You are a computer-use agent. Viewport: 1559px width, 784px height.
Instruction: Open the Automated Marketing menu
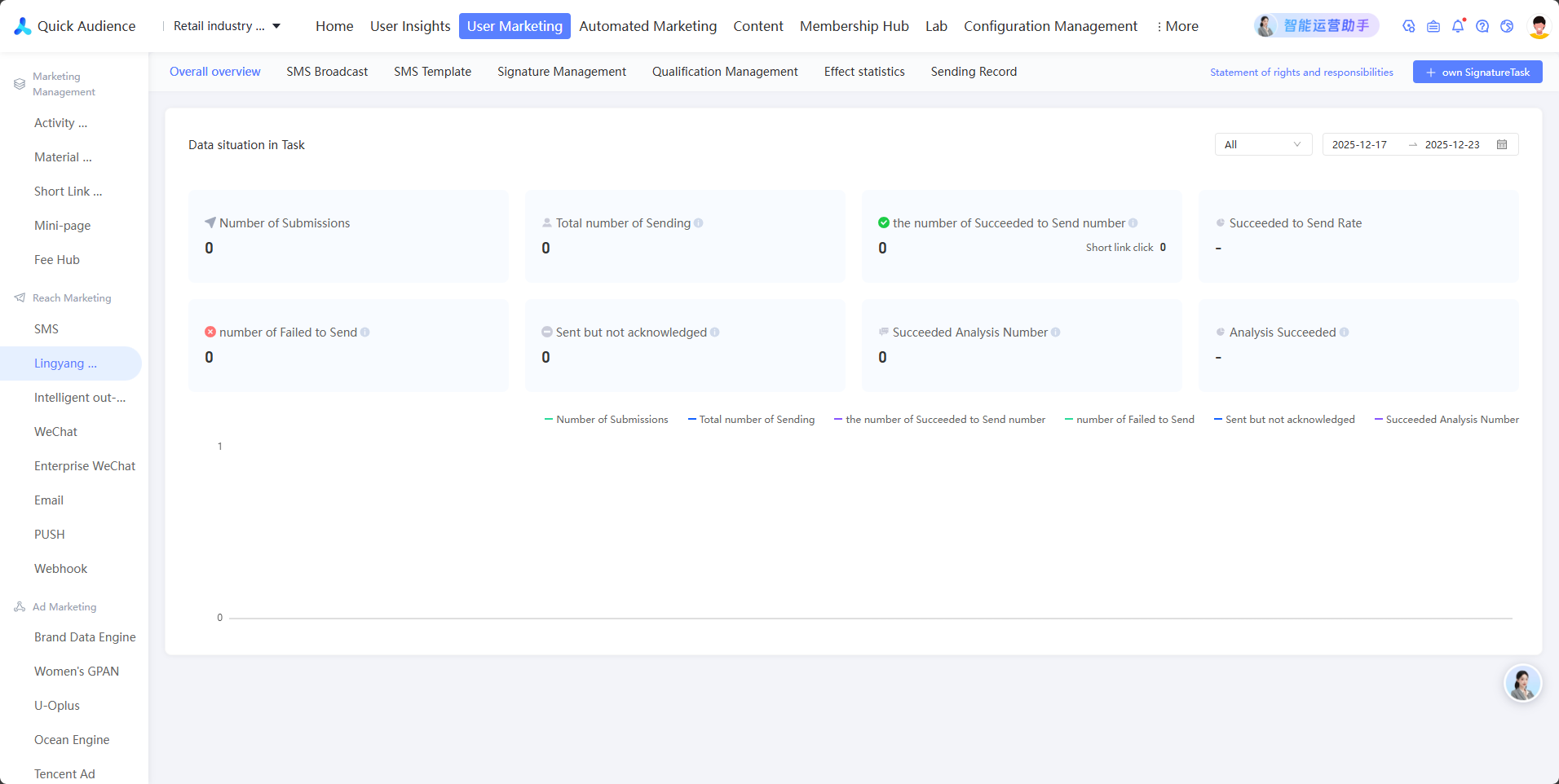(648, 26)
